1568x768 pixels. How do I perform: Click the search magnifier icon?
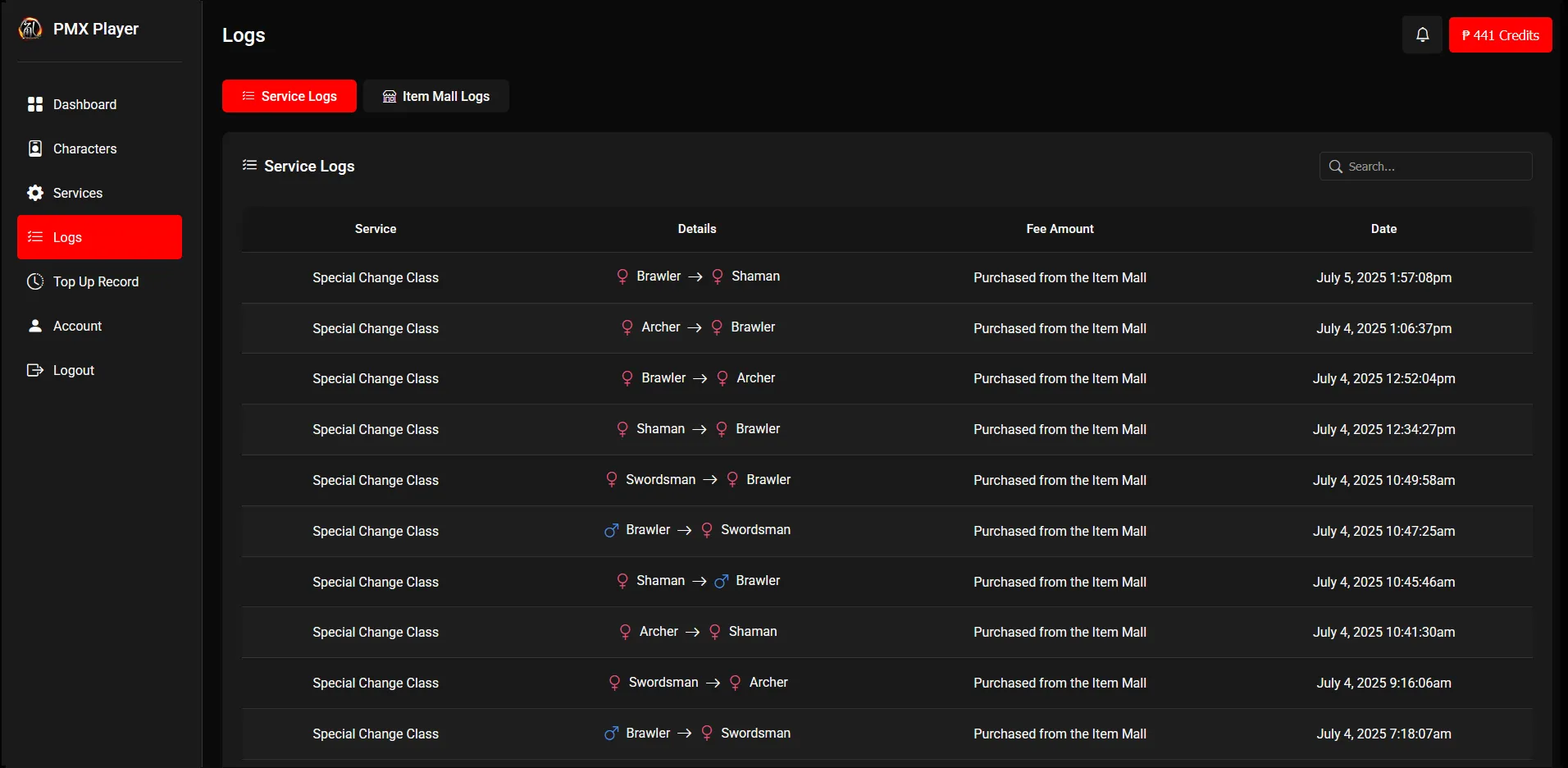1335,167
